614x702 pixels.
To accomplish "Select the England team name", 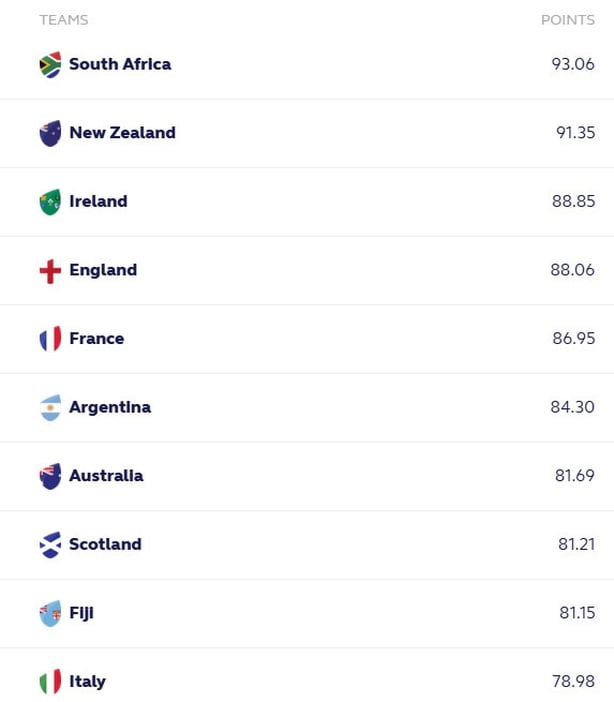I will [x=103, y=270].
